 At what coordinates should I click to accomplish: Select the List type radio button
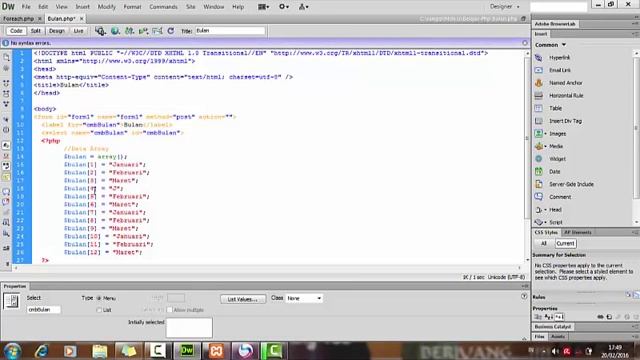[99, 310]
